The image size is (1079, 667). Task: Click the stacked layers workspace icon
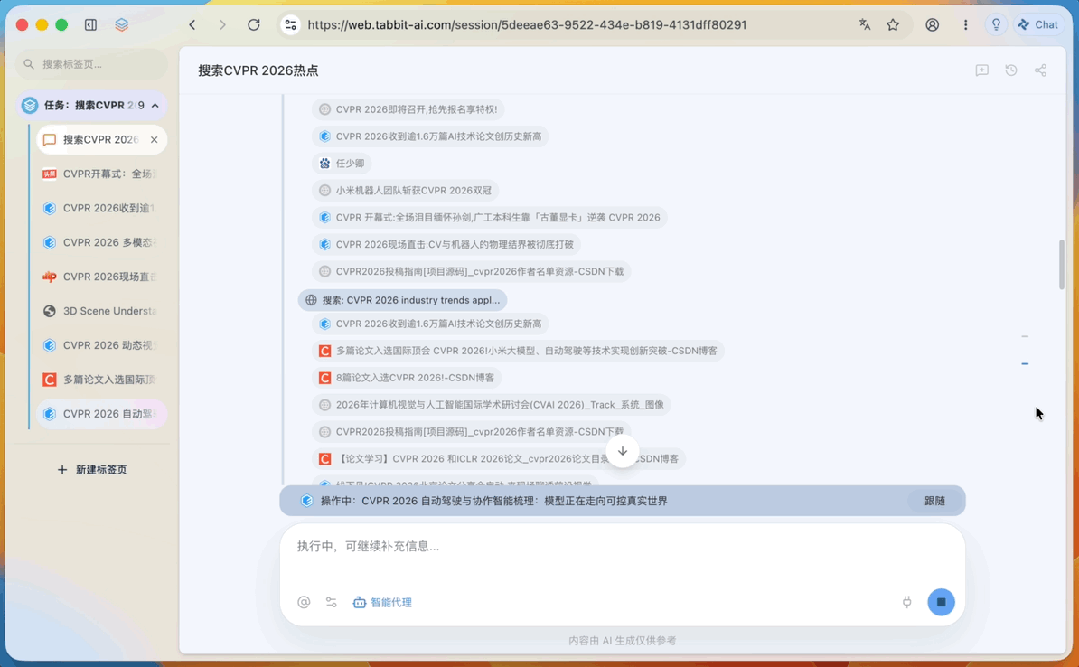tap(122, 25)
